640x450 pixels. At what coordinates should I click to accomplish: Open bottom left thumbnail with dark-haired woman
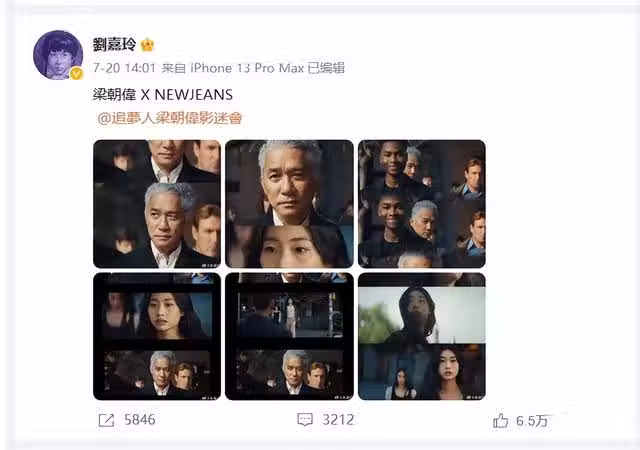coord(157,336)
